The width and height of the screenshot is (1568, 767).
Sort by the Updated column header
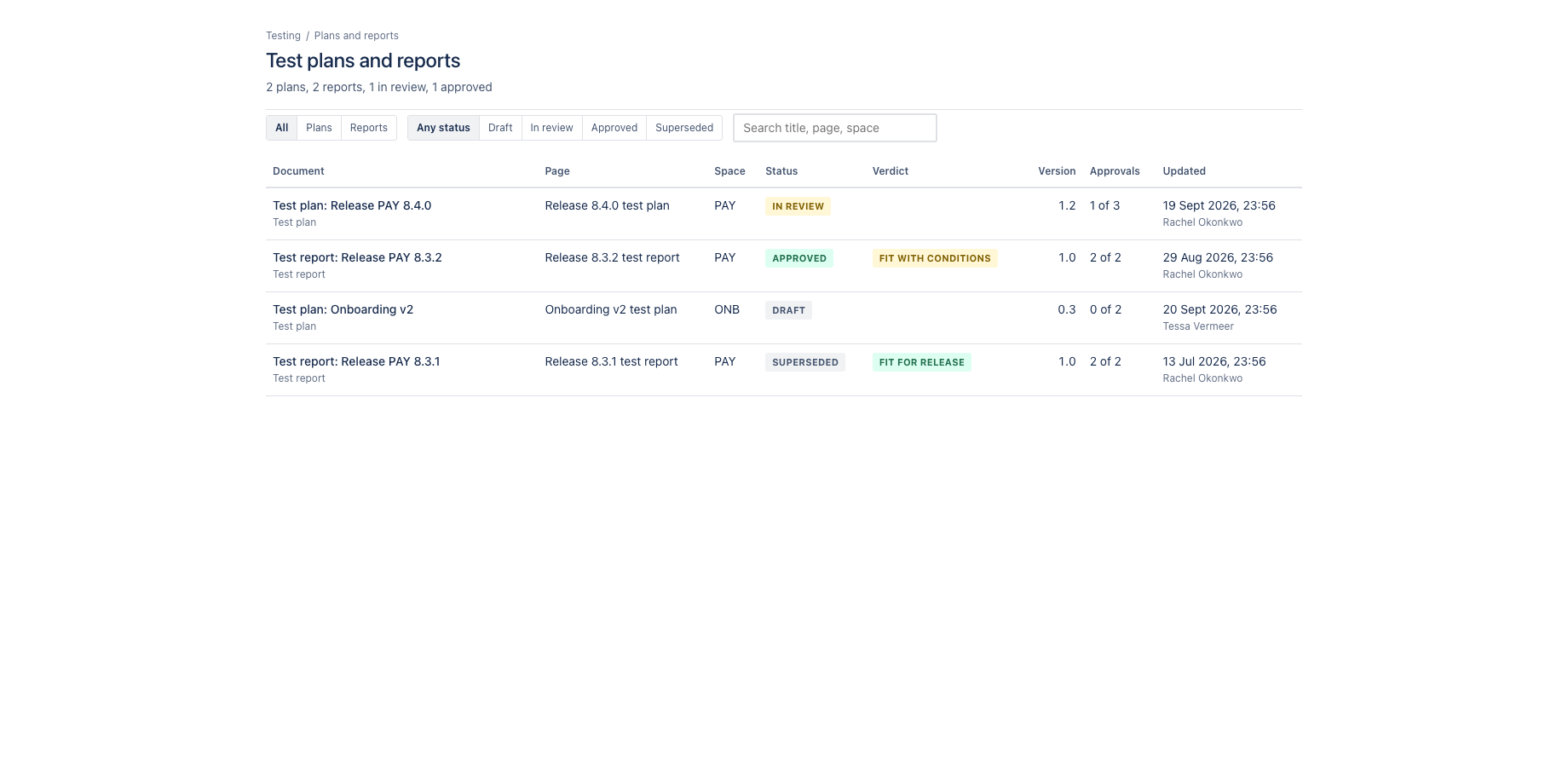1185,171
